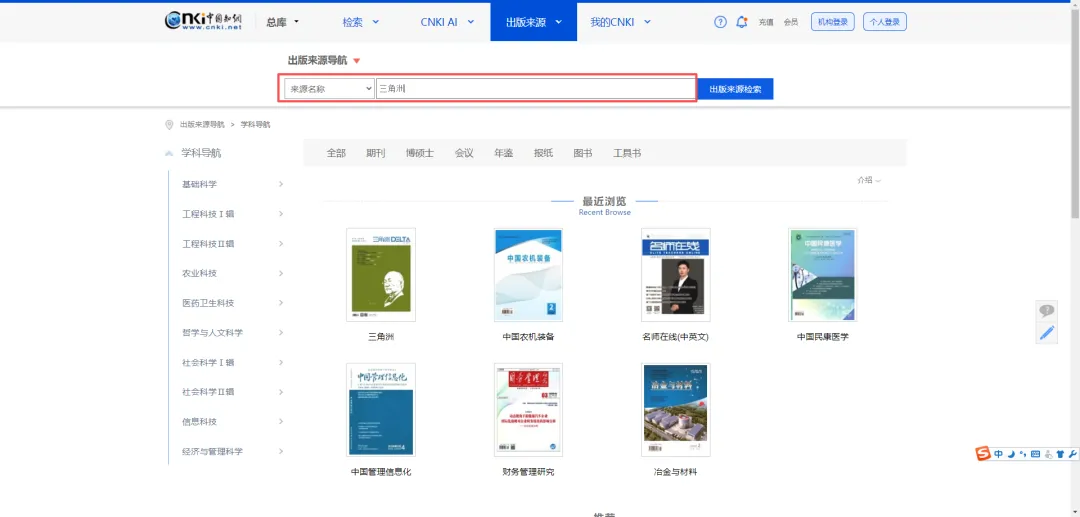
Task: Click the Sogou moon half-width icon
Action: click(x=1011, y=454)
